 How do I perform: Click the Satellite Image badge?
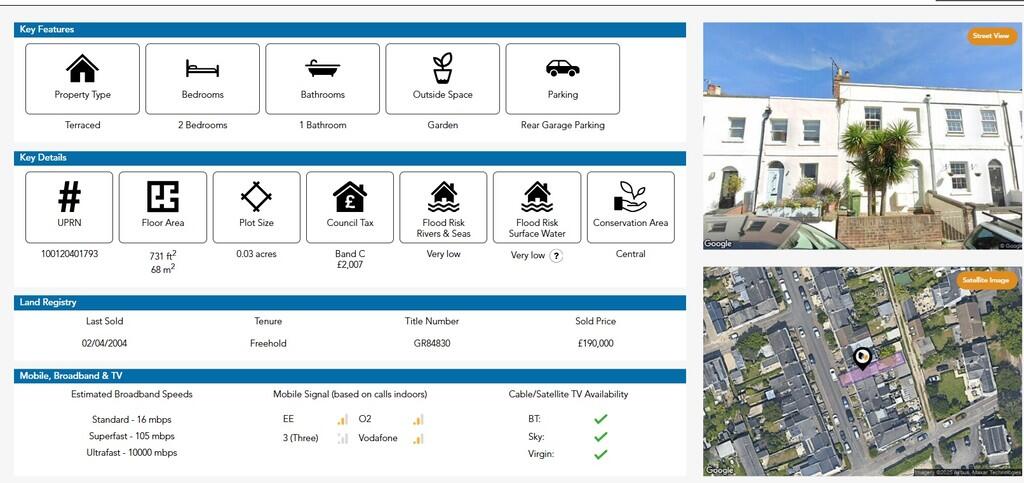[985, 281]
